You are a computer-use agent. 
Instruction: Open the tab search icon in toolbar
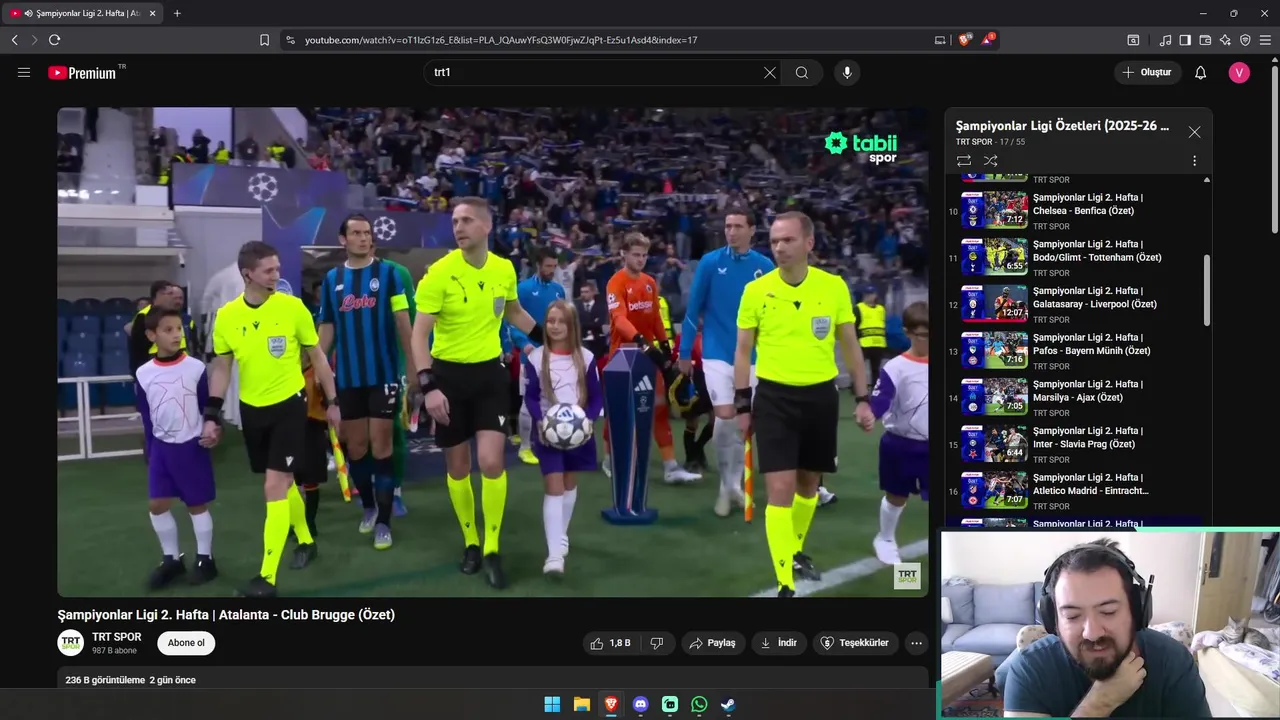click(x=1133, y=40)
